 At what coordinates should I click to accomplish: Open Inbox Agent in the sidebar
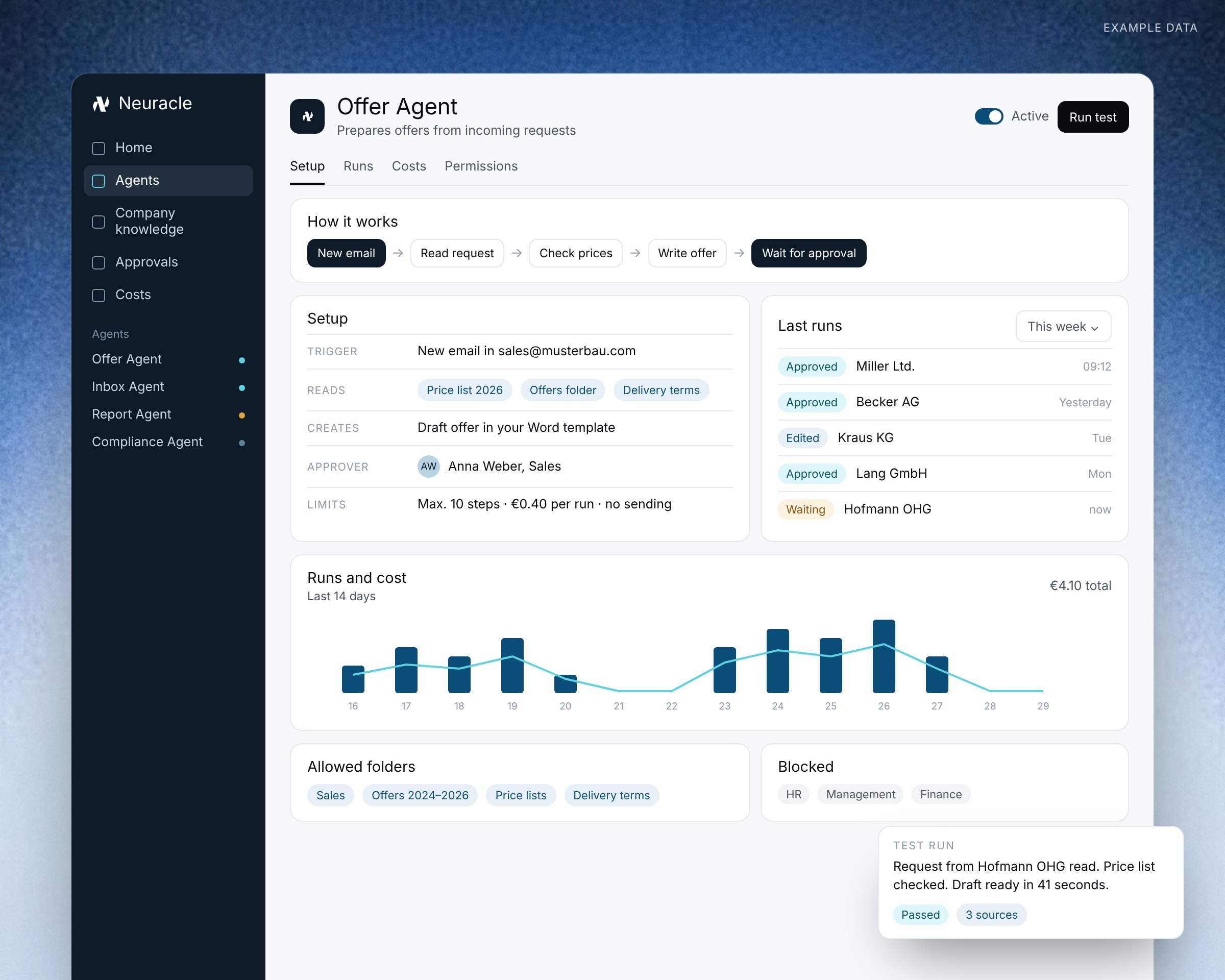click(168, 387)
